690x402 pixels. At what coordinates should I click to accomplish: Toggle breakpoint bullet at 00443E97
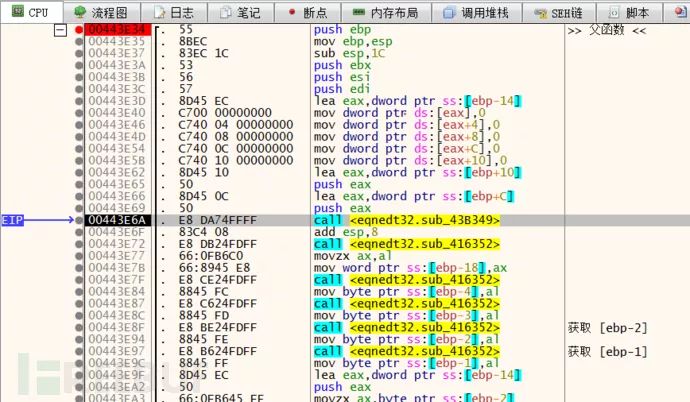tap(79, 351)
